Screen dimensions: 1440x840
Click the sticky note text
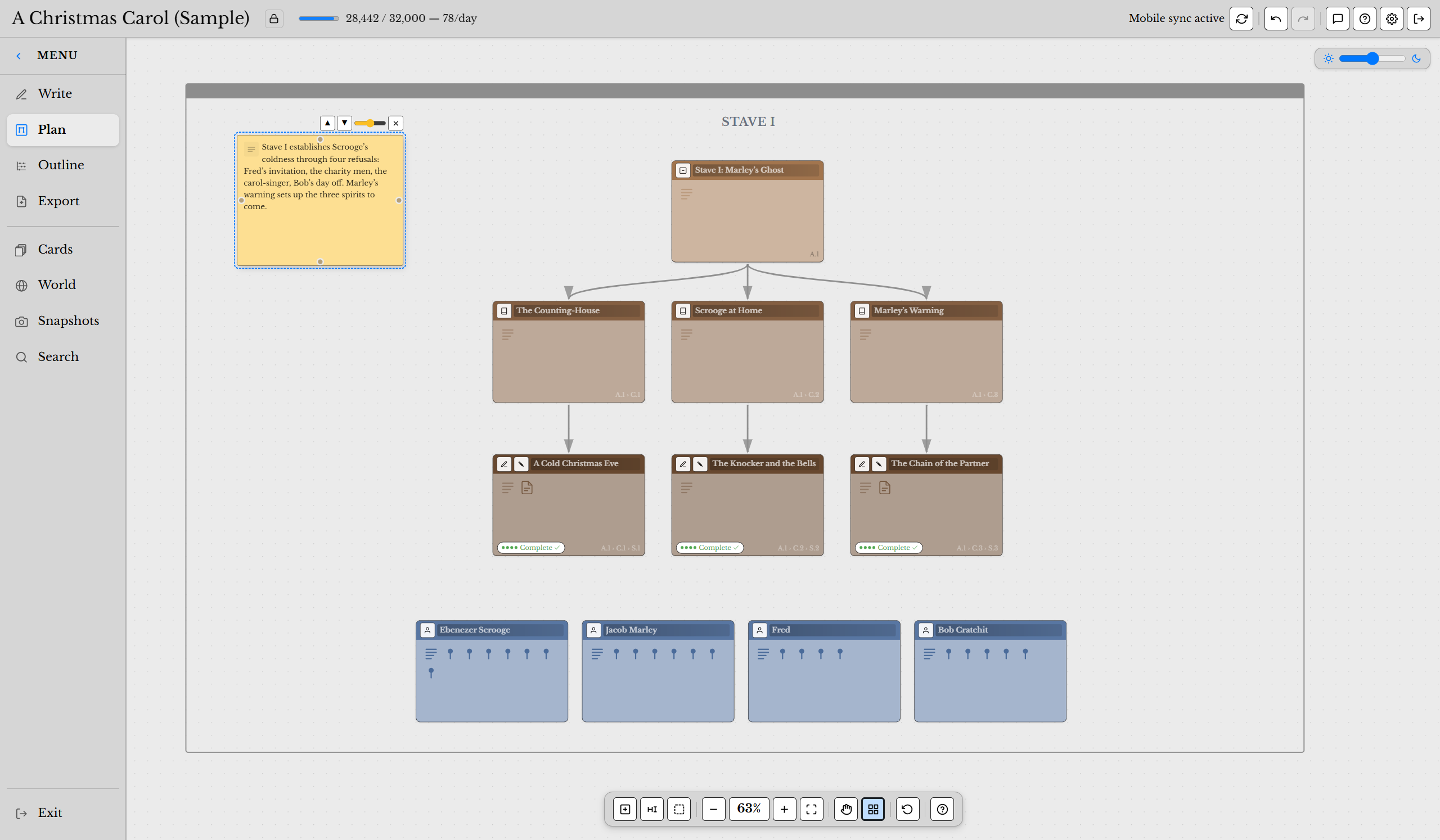(316, 177)
